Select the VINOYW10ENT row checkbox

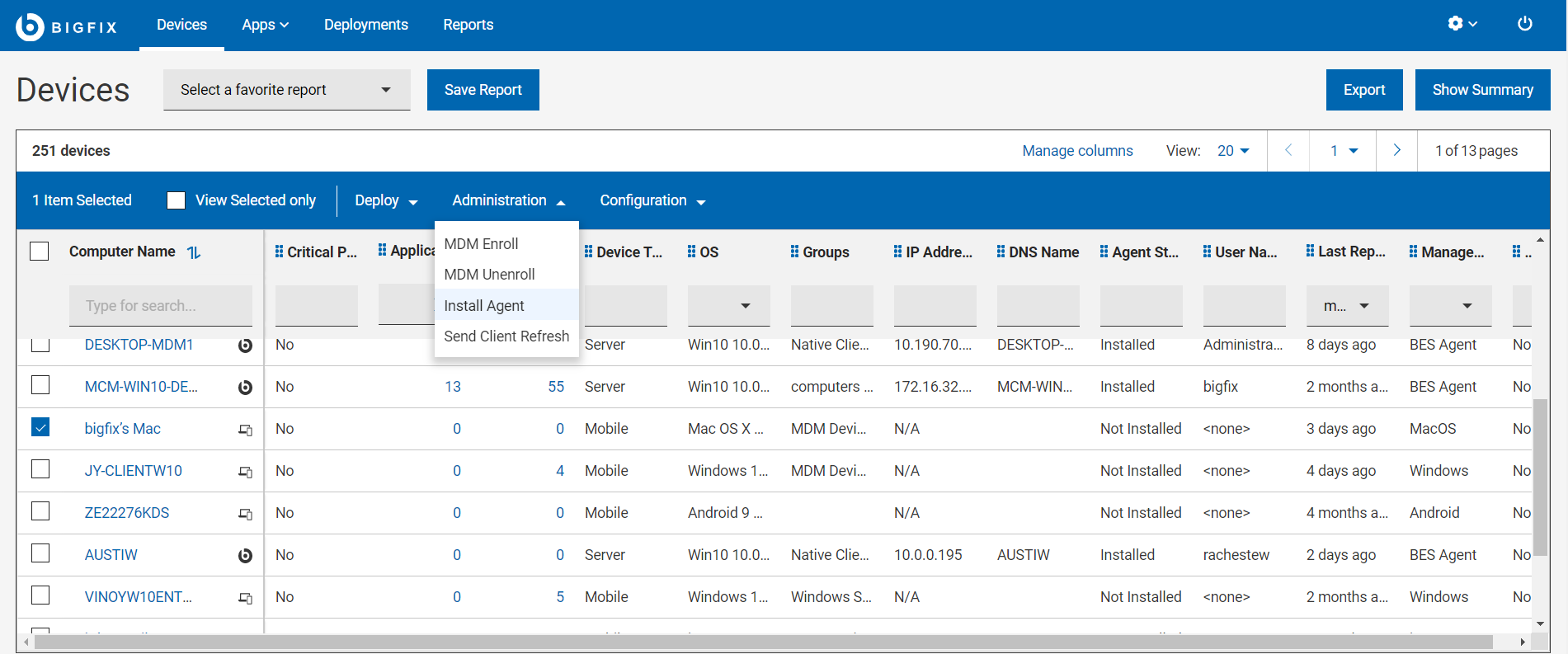[40, 595]
